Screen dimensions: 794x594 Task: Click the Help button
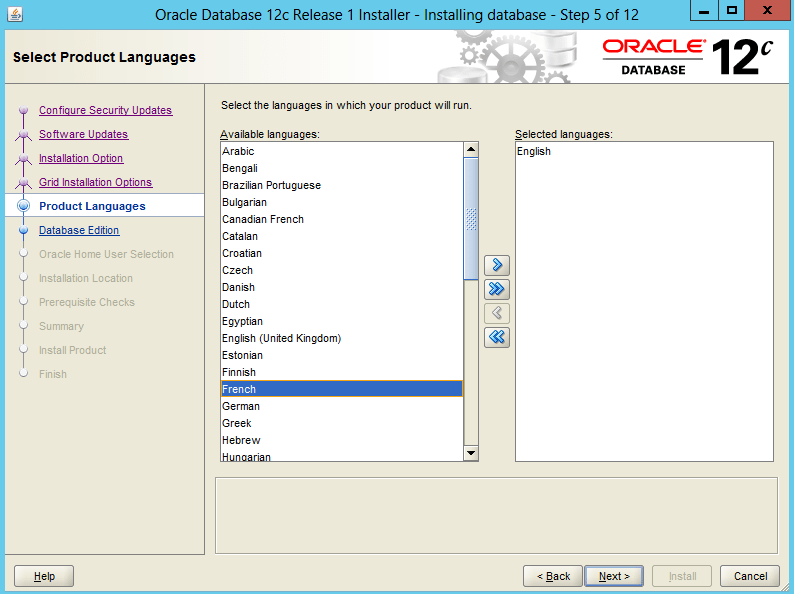click(x=44, y=576)
